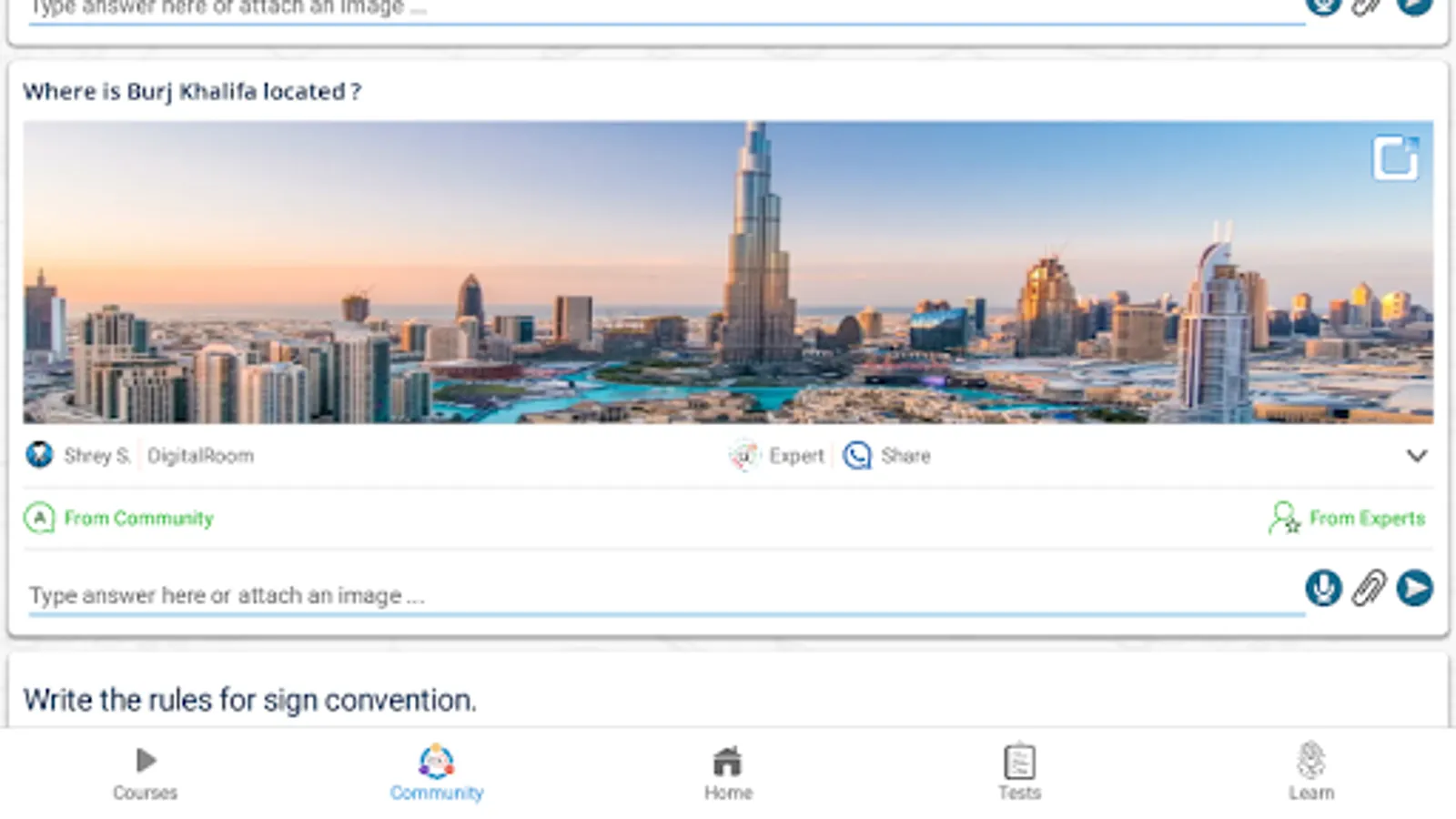Tap the WhatsApp Share icon
Image resolution: width=1456 pixels, height=819 pixels.
pyautogui.click(x=857, y=455)
